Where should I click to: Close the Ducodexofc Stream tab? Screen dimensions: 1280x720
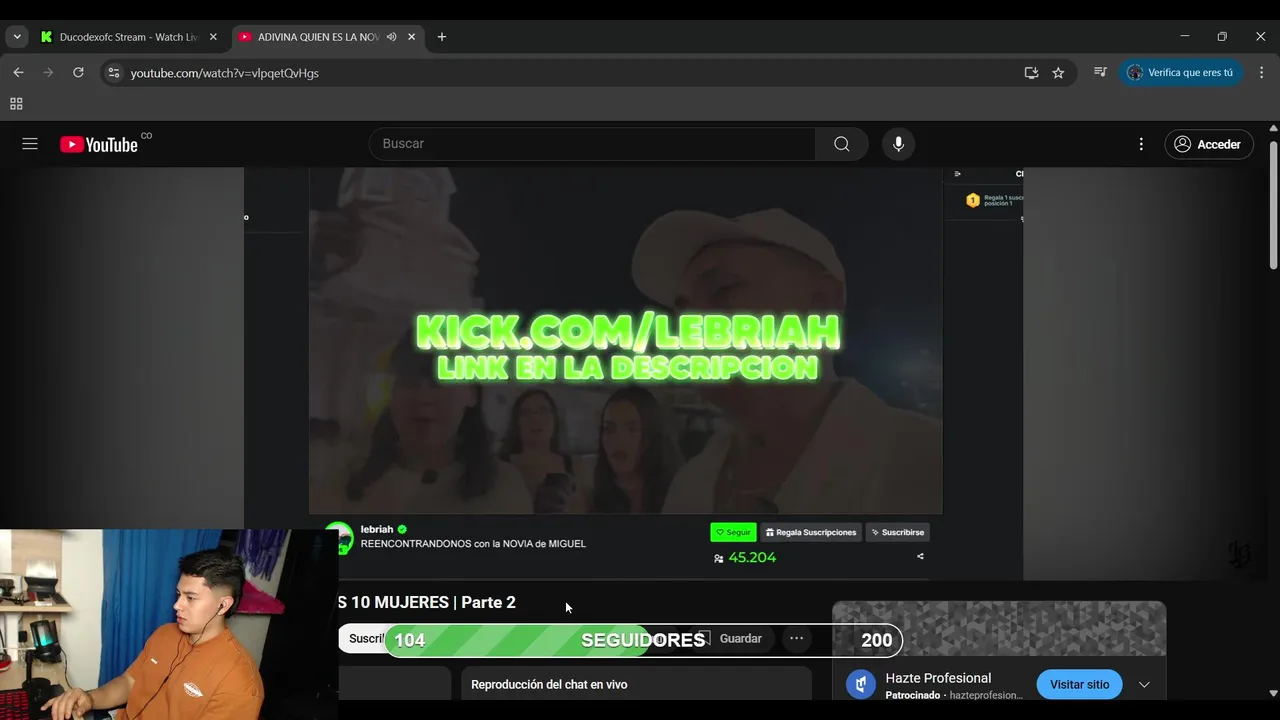213,37
